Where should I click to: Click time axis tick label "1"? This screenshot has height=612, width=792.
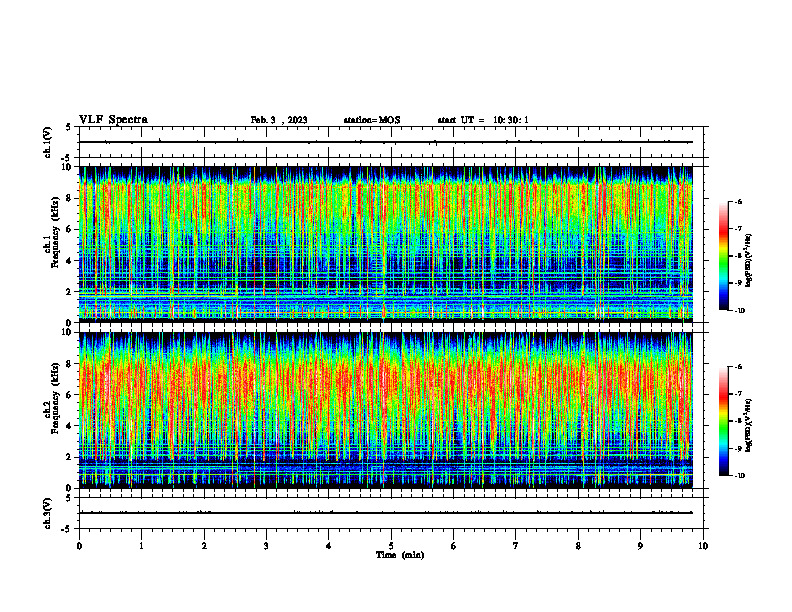141,546
